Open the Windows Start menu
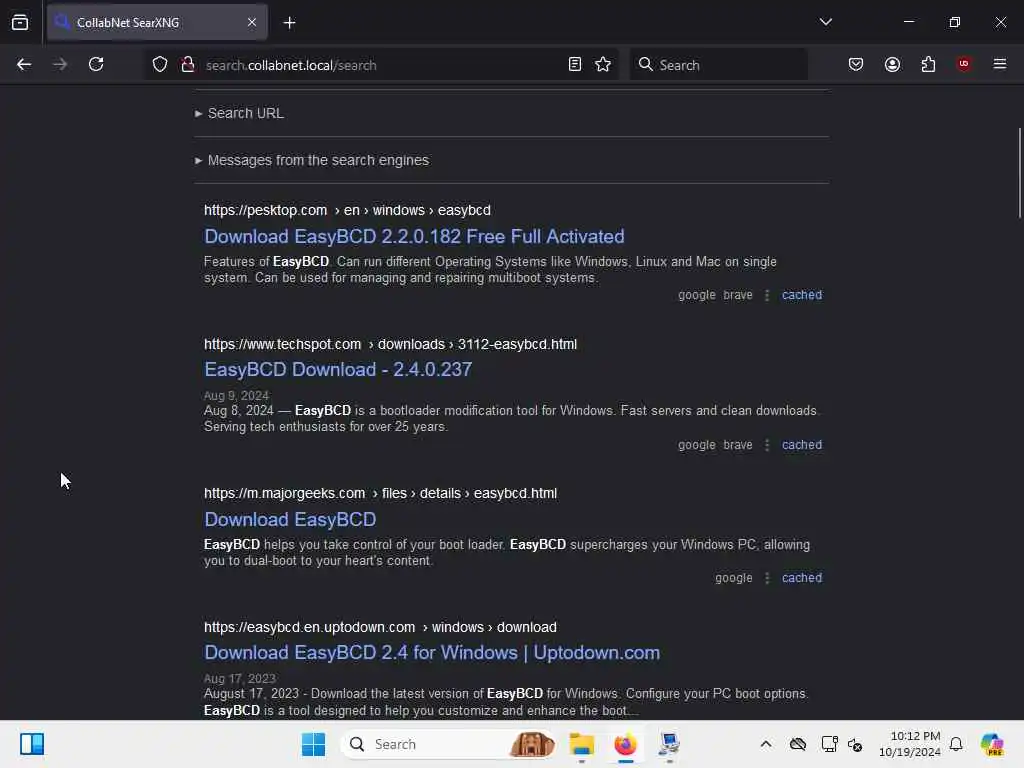 coord(313,744)
